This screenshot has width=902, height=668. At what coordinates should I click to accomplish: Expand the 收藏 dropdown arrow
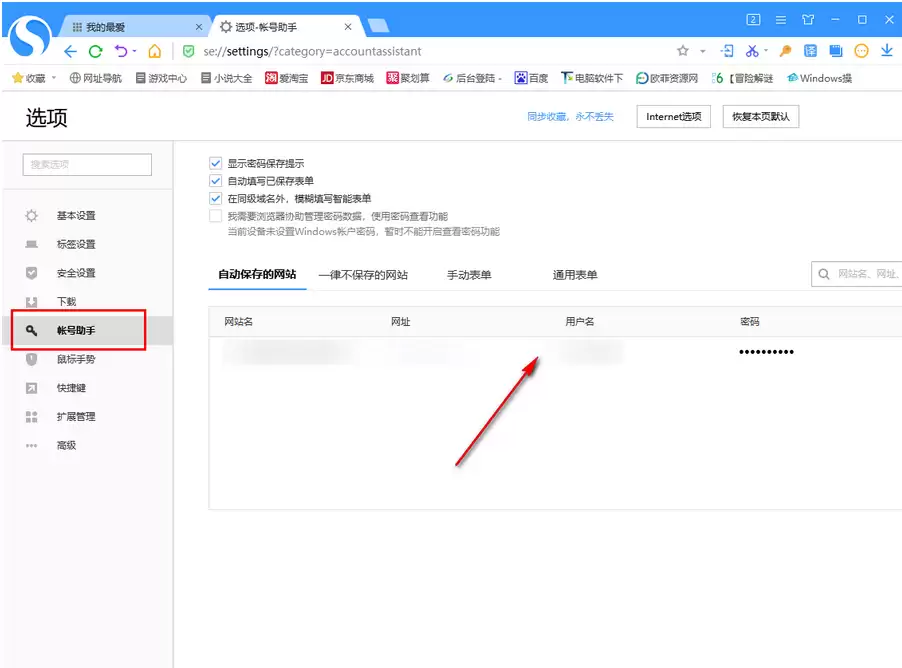tap(54, 77)
